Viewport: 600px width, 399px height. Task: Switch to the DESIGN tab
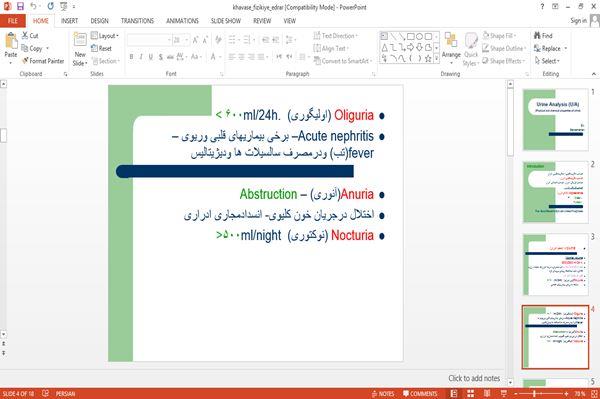pos(99,21)
